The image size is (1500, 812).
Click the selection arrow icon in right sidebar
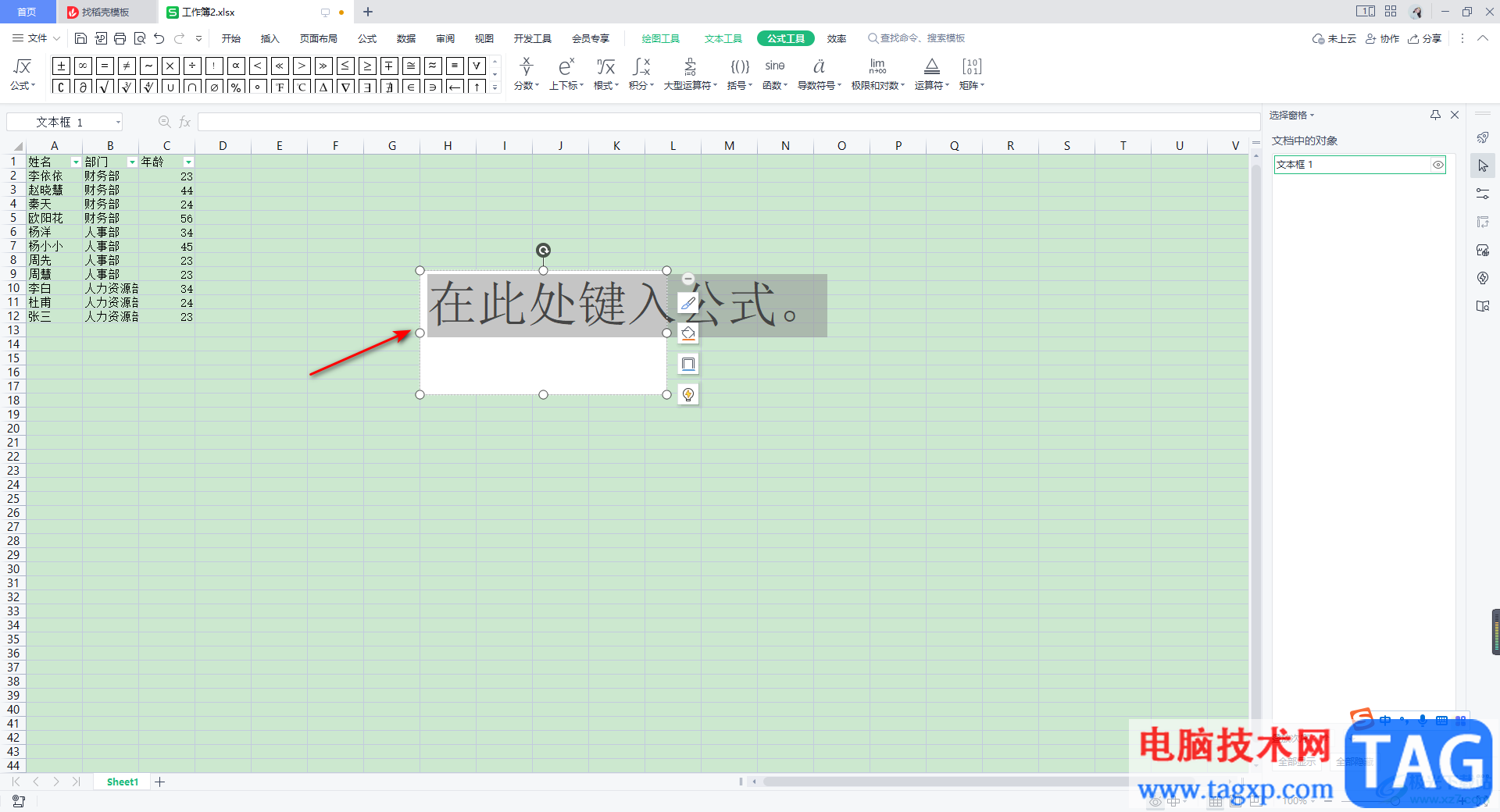(x=1483, y=166)
